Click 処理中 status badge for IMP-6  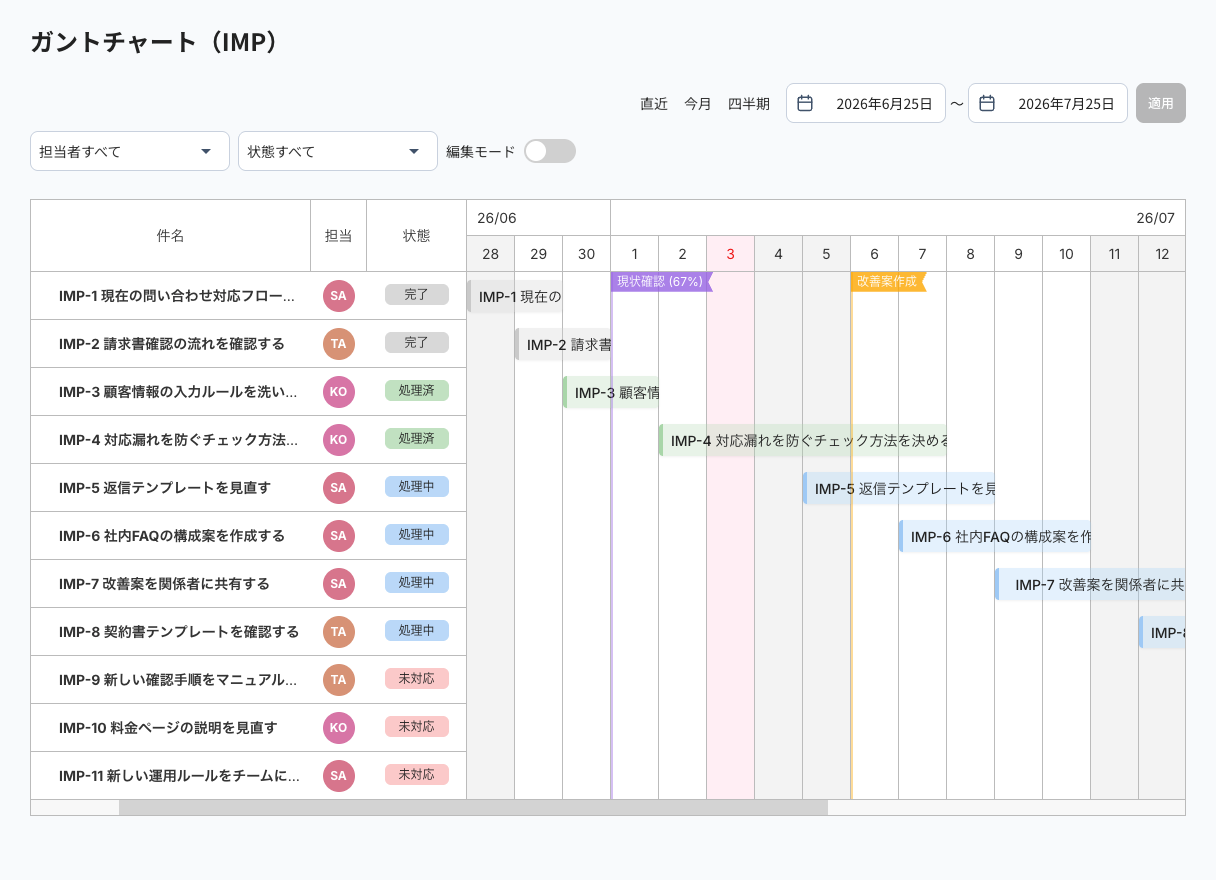tap(417, 535)
